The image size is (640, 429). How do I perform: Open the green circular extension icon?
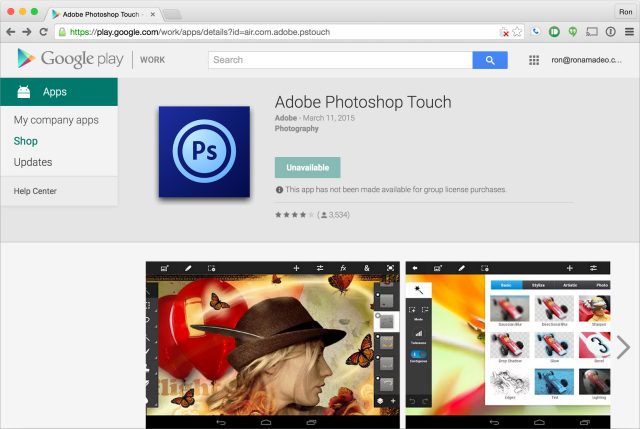tap(554, 32)
